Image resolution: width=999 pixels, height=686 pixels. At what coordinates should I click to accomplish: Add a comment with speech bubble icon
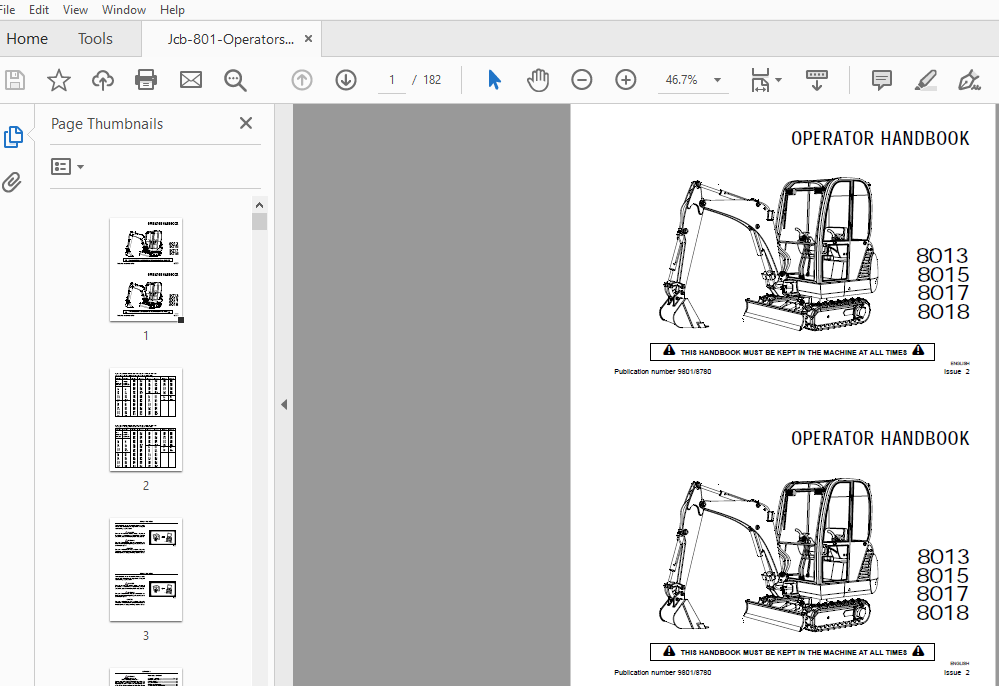(x=881, y=80)
